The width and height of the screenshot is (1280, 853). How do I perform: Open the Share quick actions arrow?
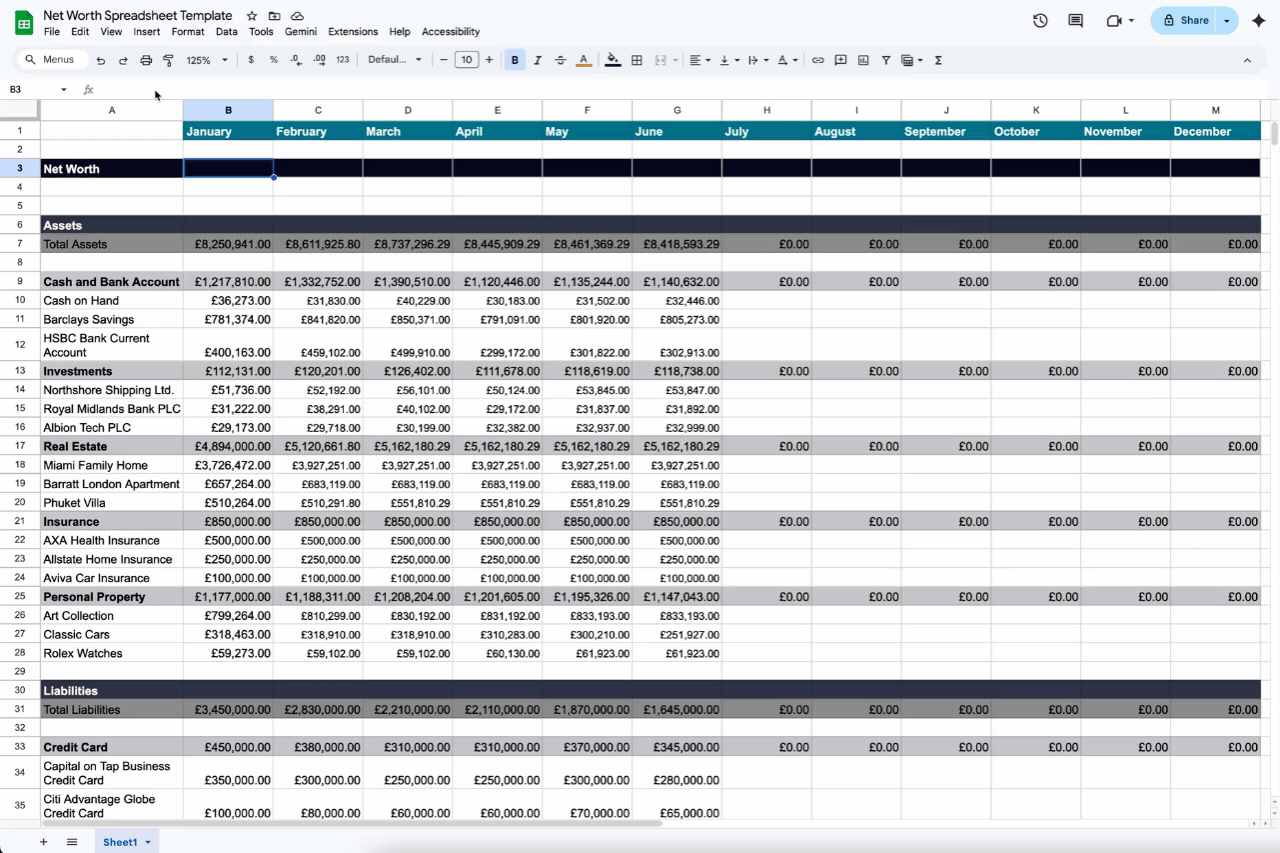1227,20
